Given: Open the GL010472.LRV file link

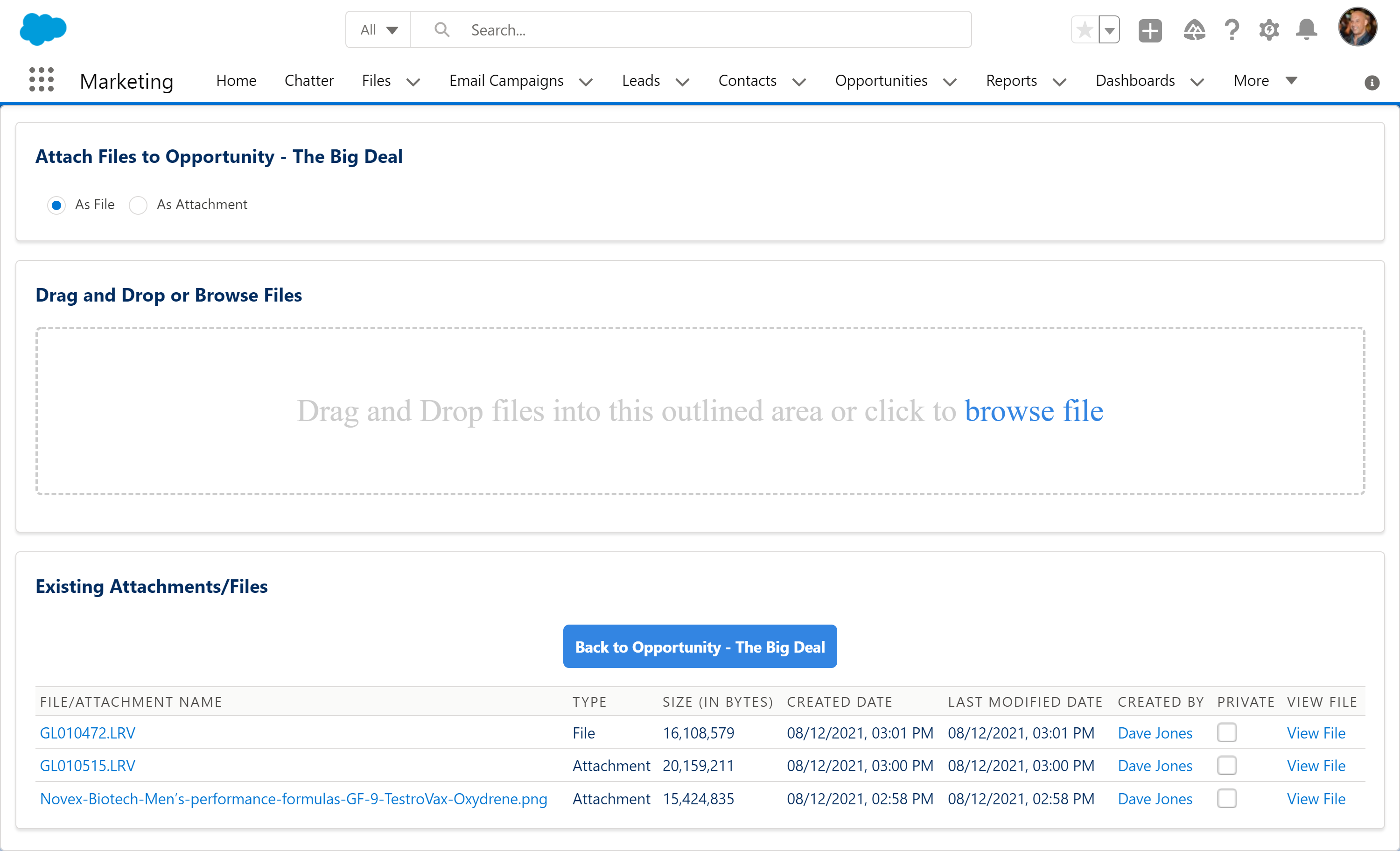Looking at the screenshot, I should pos(88,733).
